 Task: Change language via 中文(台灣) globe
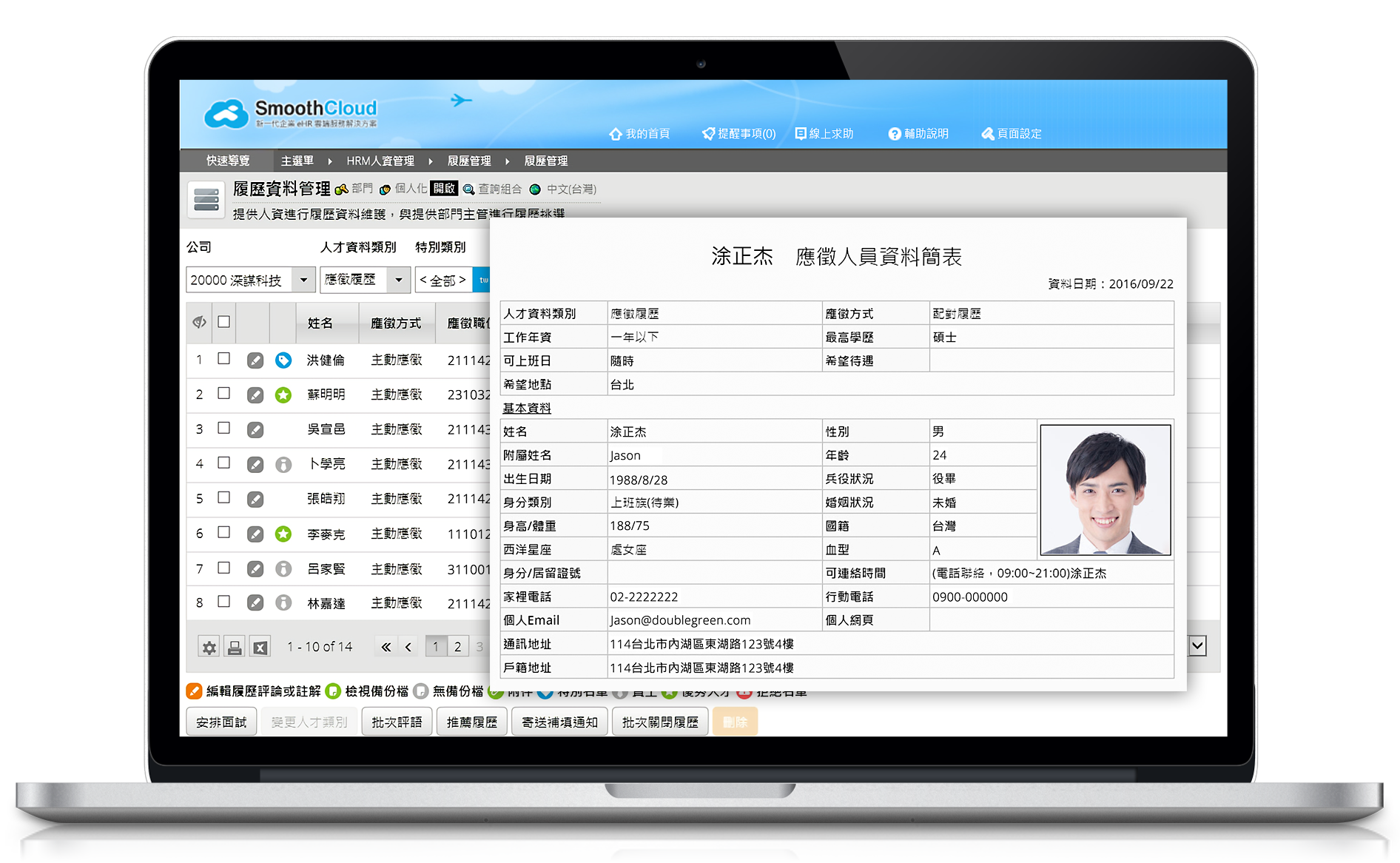coord(562,189)
